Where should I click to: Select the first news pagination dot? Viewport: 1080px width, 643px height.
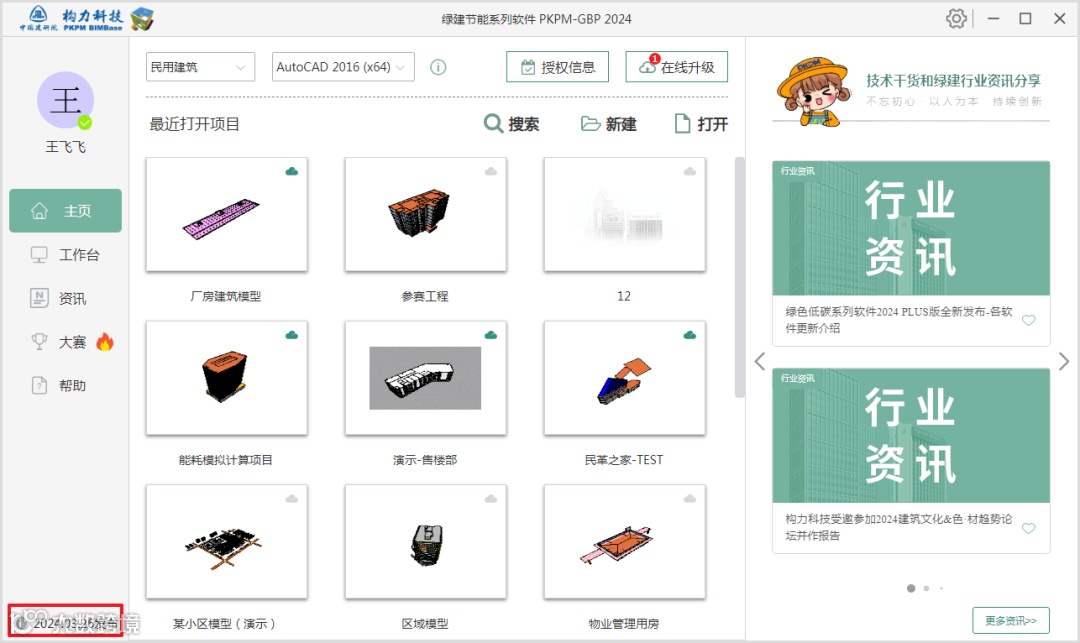[x=911, y=588]
